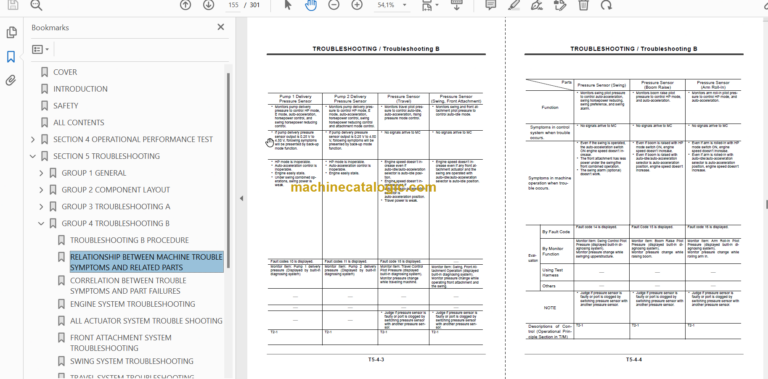Close the Bookmarks panel
The image size is (768, 379).
pyautogui.click(x=220, y=27)
